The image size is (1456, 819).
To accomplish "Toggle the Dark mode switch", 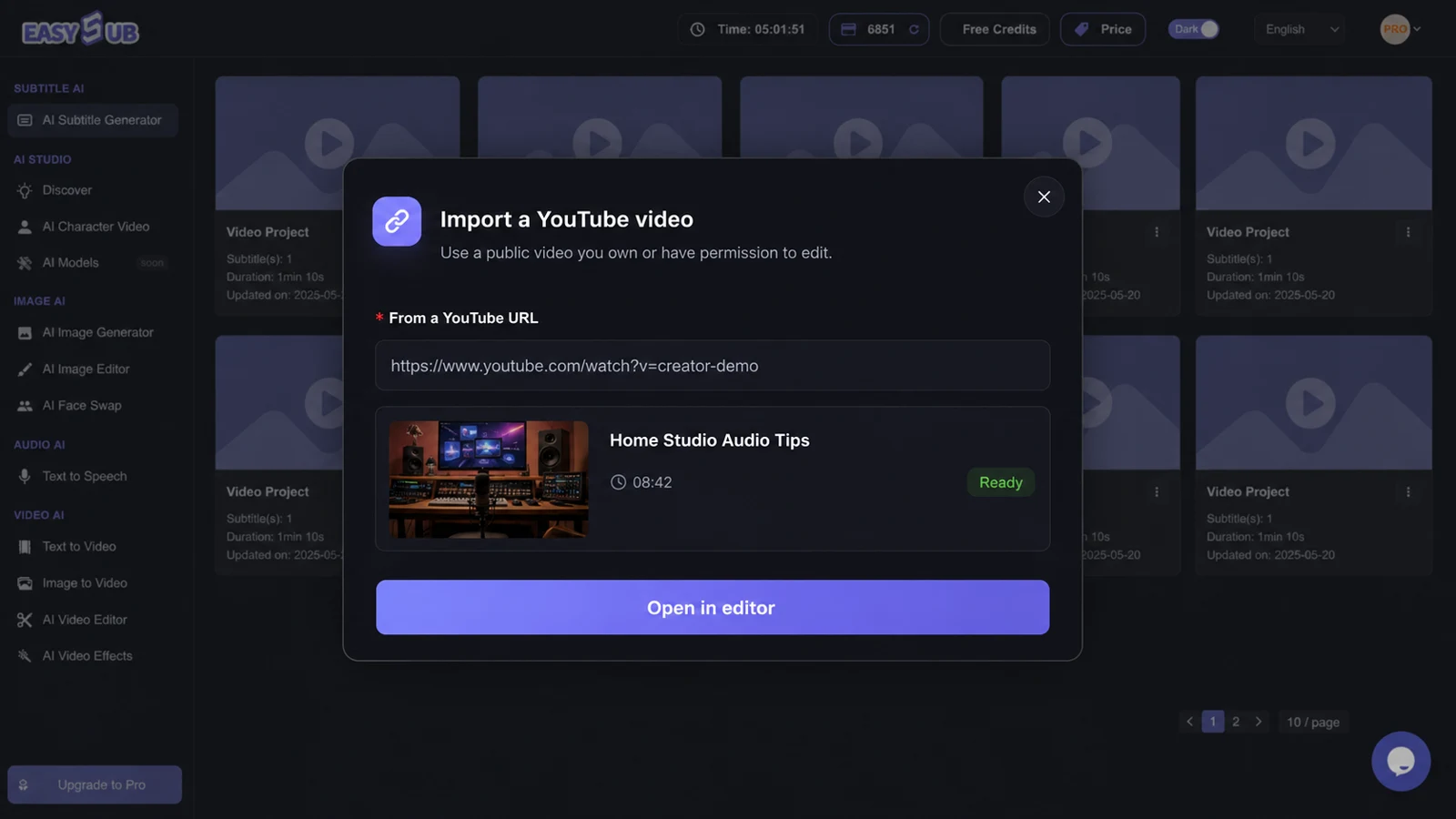I will 1193,29.
